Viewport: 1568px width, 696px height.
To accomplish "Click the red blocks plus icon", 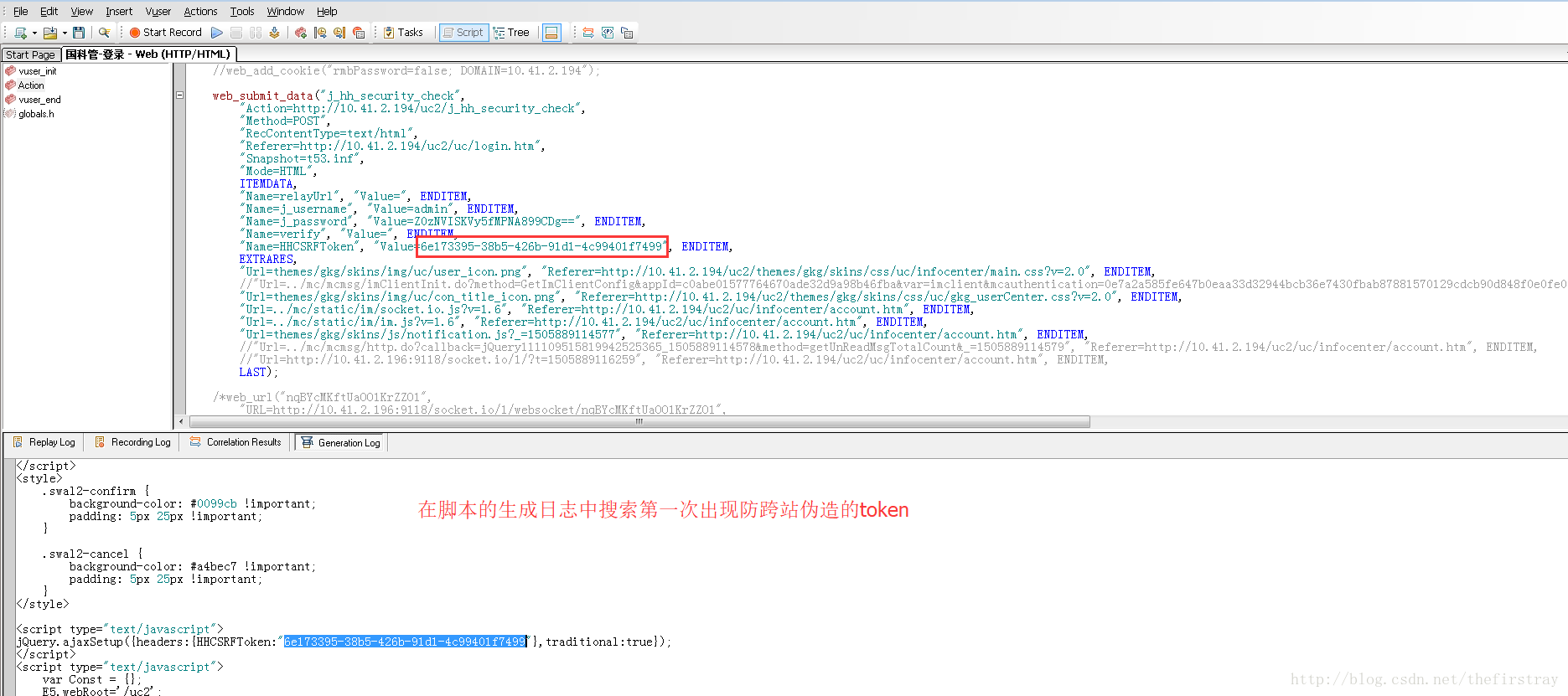I will click(301, 33).
